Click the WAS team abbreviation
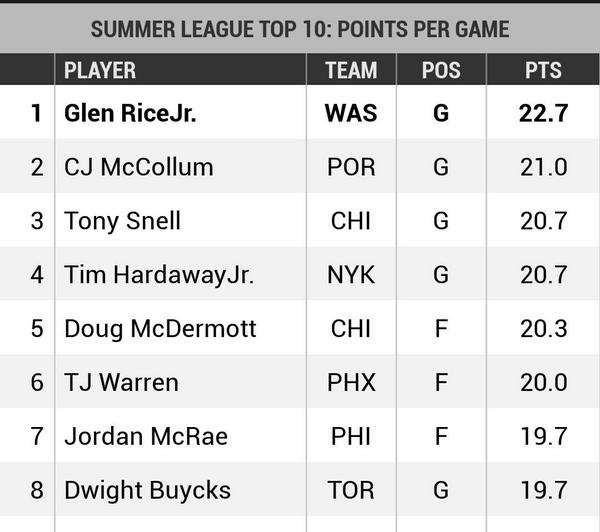This screenshot has width=600, height=532. point(351,113)
